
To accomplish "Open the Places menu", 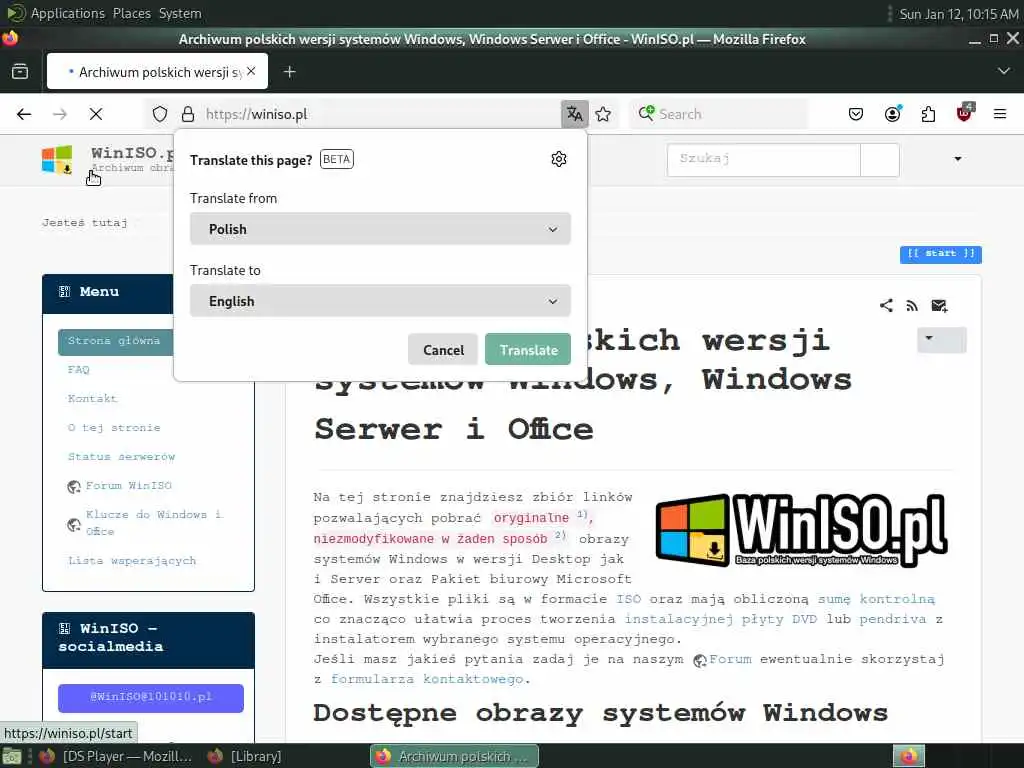I will 131,13.
